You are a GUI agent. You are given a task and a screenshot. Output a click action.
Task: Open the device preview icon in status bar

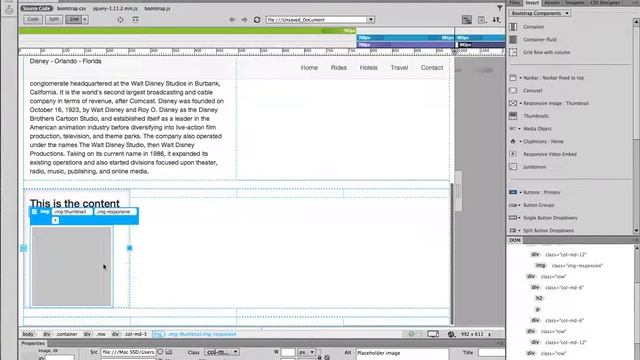pos(433,334)
